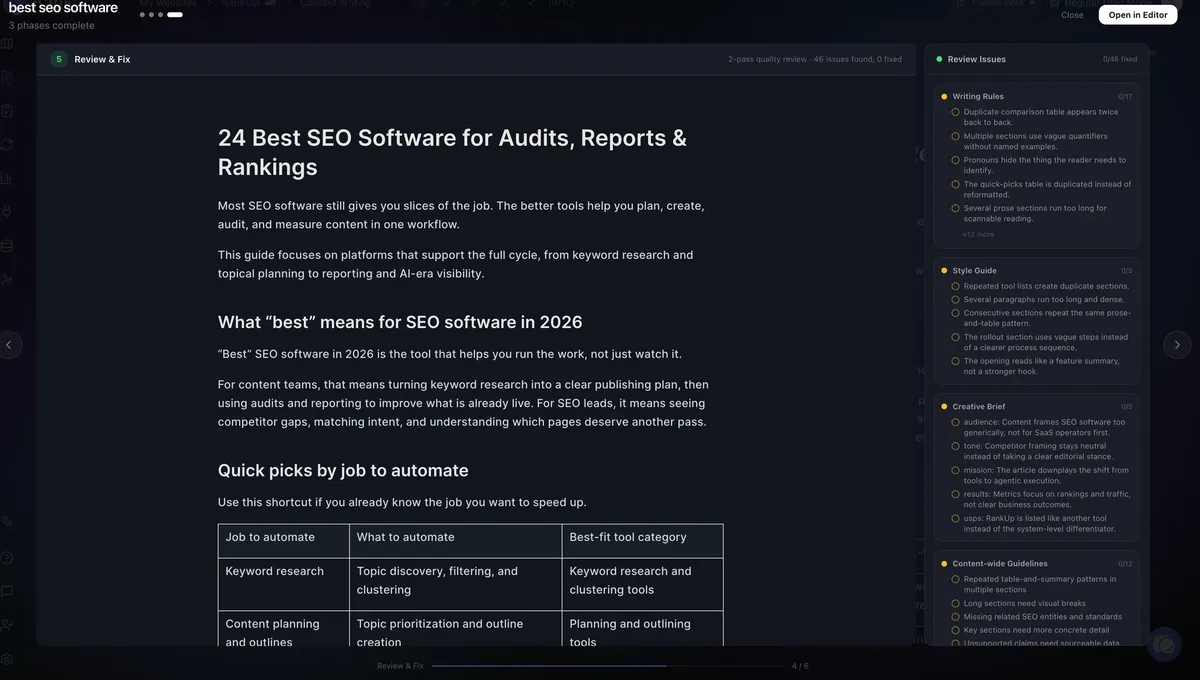Click the Review & Fix step title

tap(102, 59)
